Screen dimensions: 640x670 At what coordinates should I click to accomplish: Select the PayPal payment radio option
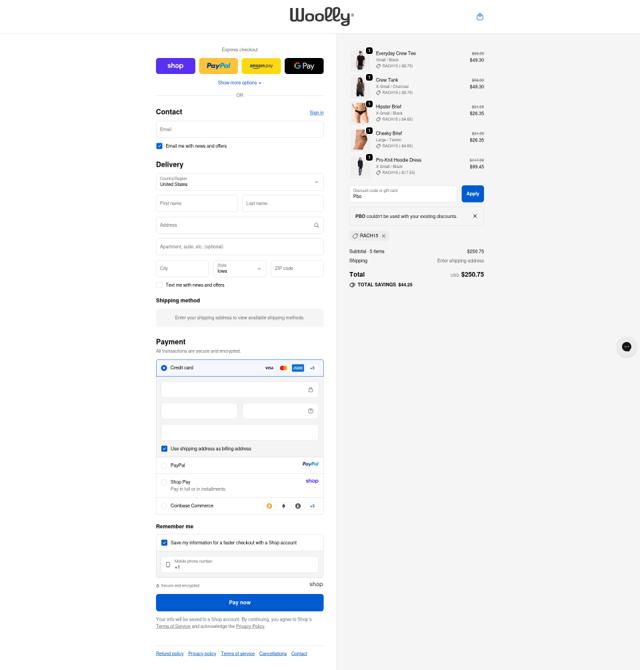tap(164, 465)
